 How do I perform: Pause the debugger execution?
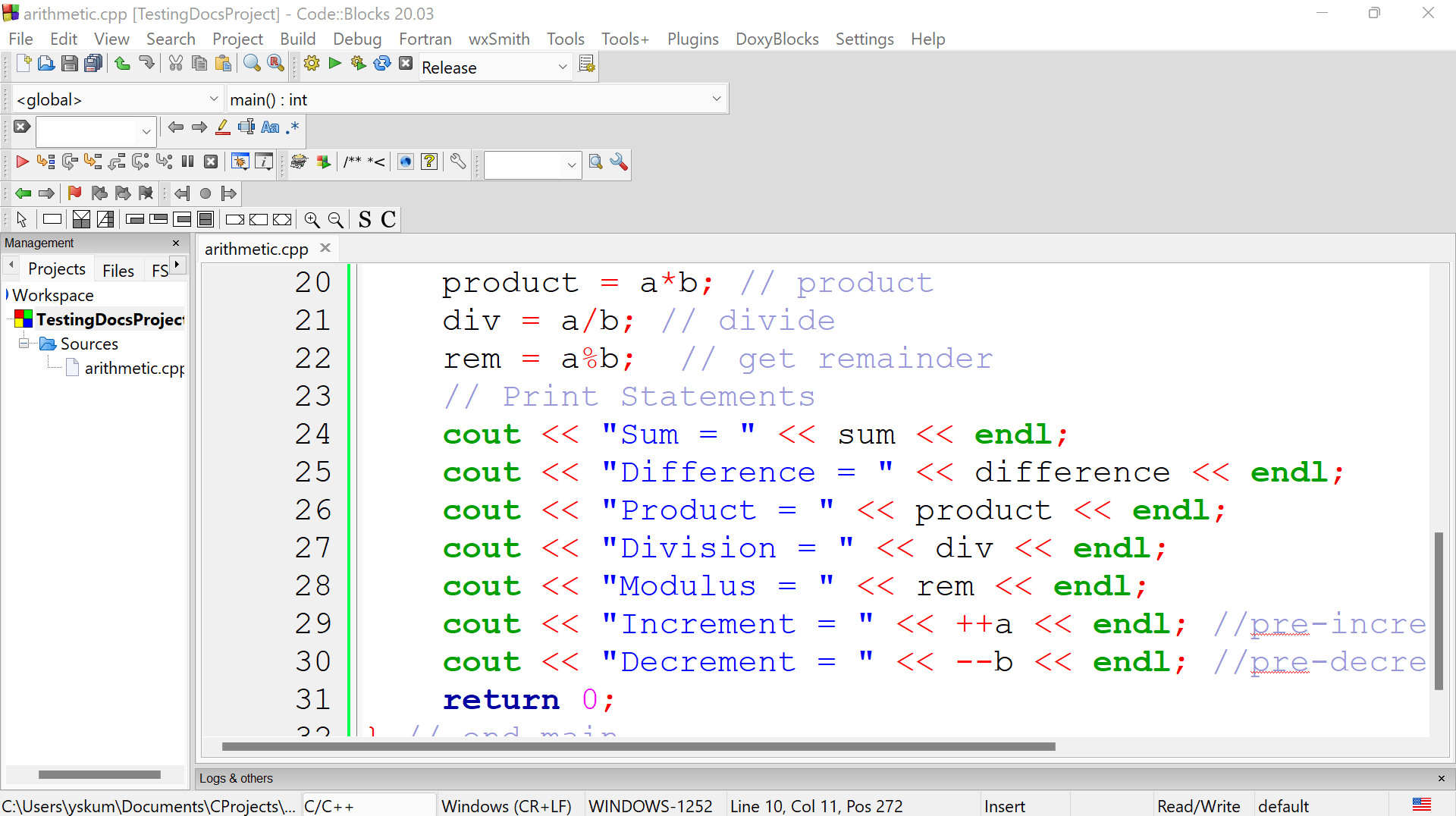click(x=187, y=161)
